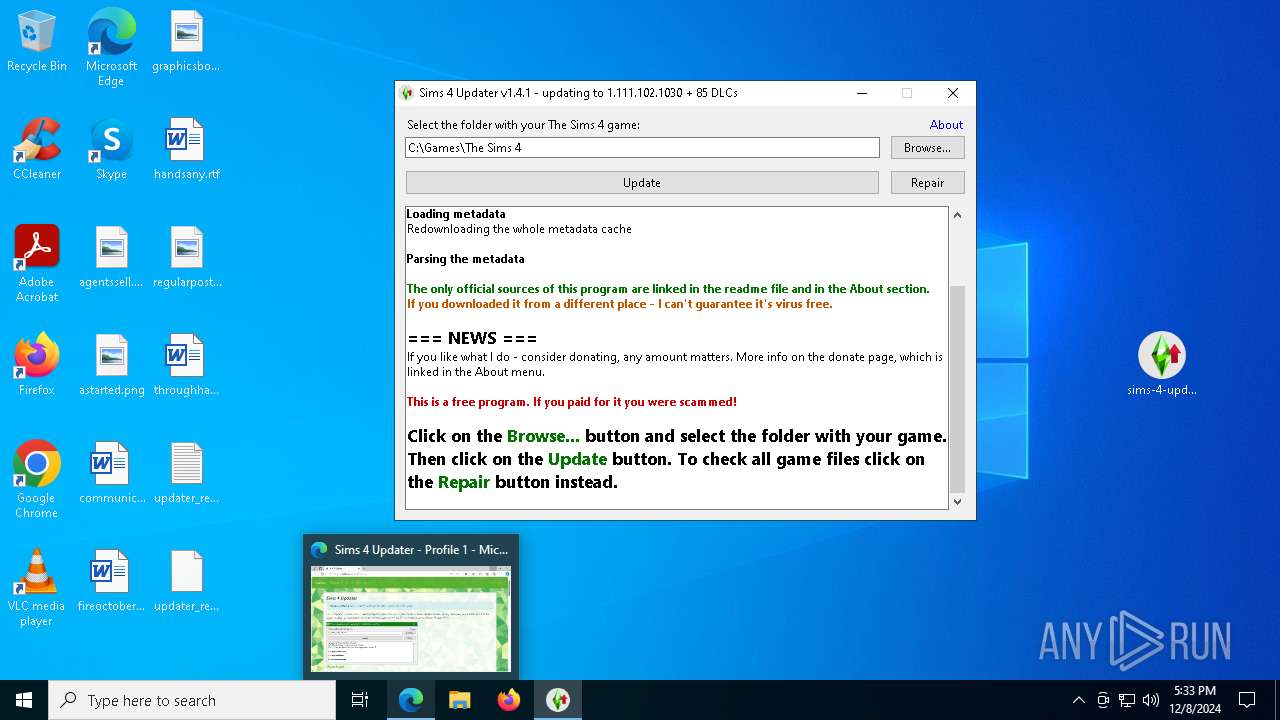Screen dimensions: 1280x720
Task: Select throughha... Word document on desktop
Action: coord(186,365)
